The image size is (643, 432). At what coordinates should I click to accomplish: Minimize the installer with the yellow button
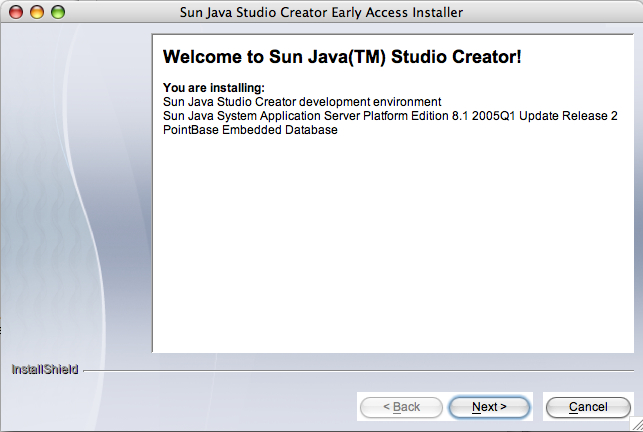pos(37,12)
